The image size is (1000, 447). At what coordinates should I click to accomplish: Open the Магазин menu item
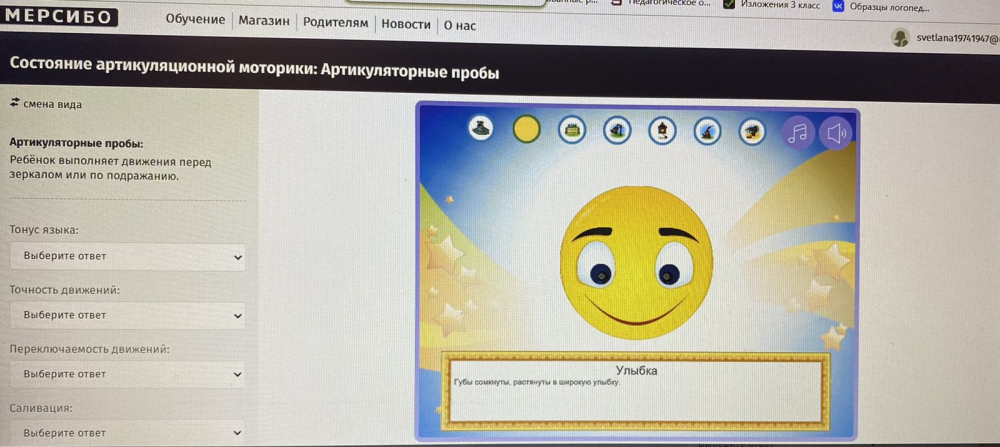click(x=264, y=21)
